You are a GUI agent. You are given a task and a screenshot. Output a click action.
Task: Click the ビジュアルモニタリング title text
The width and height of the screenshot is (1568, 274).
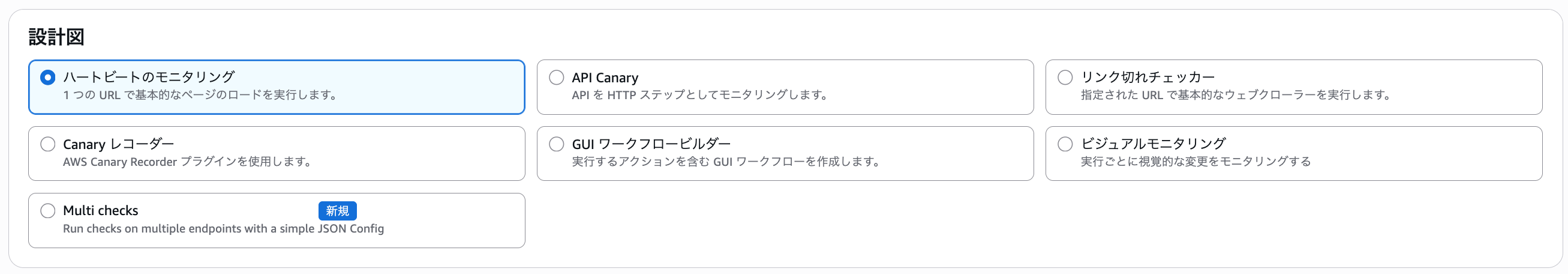point(1153,144)
